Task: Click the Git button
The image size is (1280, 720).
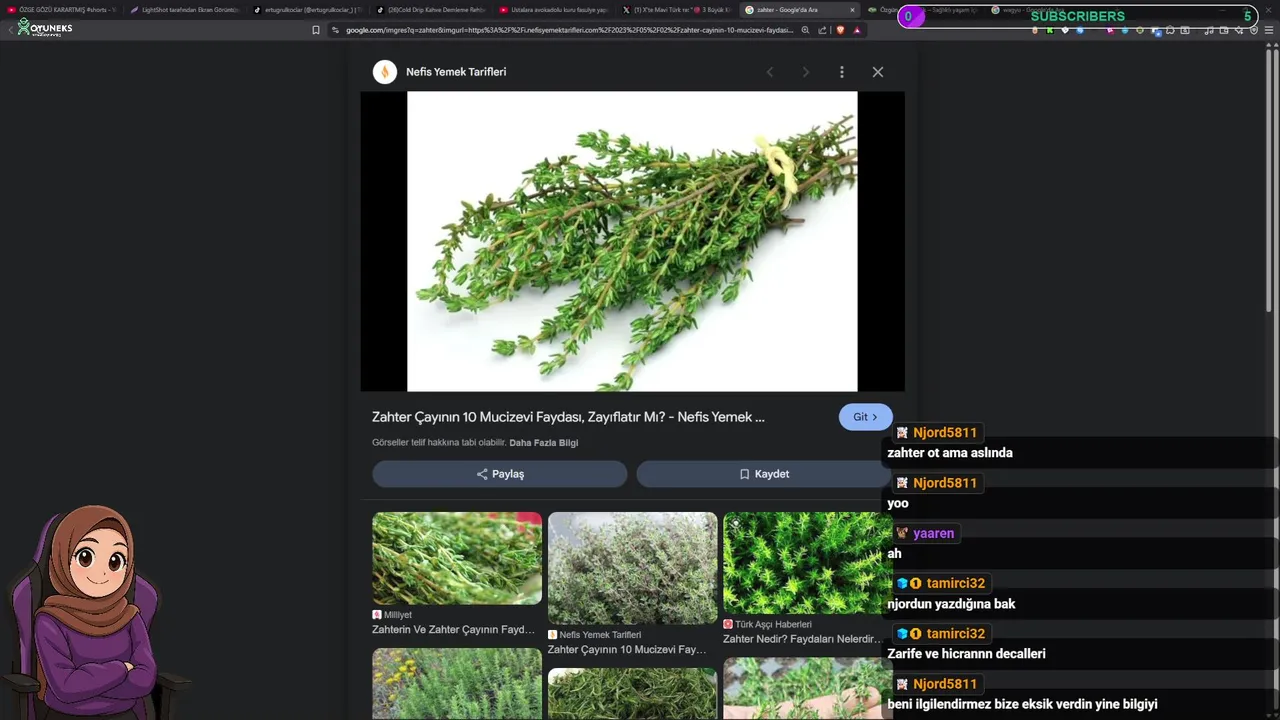Action: click(865, 417)
